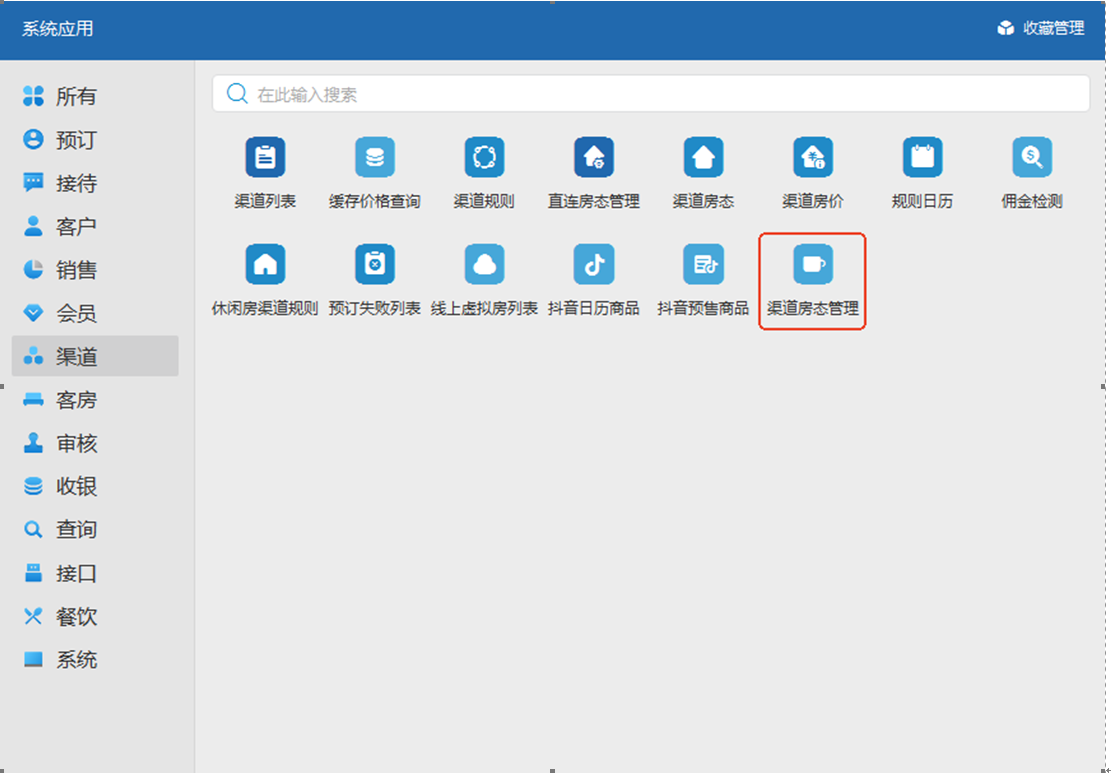Image resolution: width=1111 pixels, height=773 pixels.
Task: Open the 抖音预售商品 icon
Action: [703, 265]
